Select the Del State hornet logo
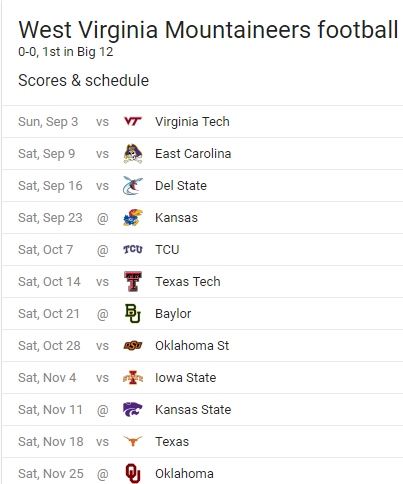 [133, 186]
